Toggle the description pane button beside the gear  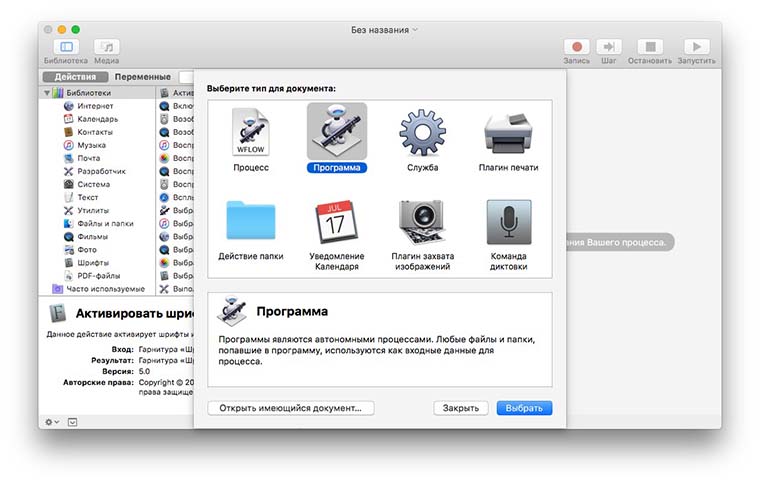tap(72, 422)
